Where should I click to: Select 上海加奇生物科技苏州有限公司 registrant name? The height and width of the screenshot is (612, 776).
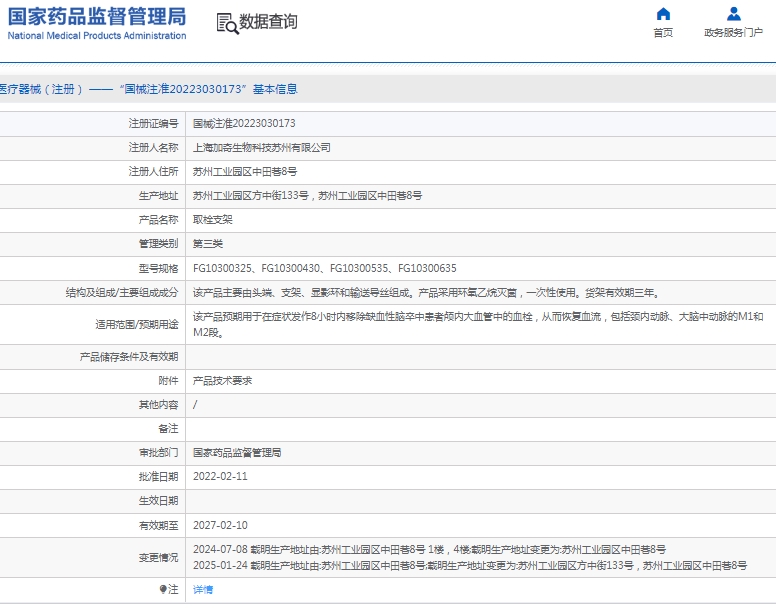262,147
